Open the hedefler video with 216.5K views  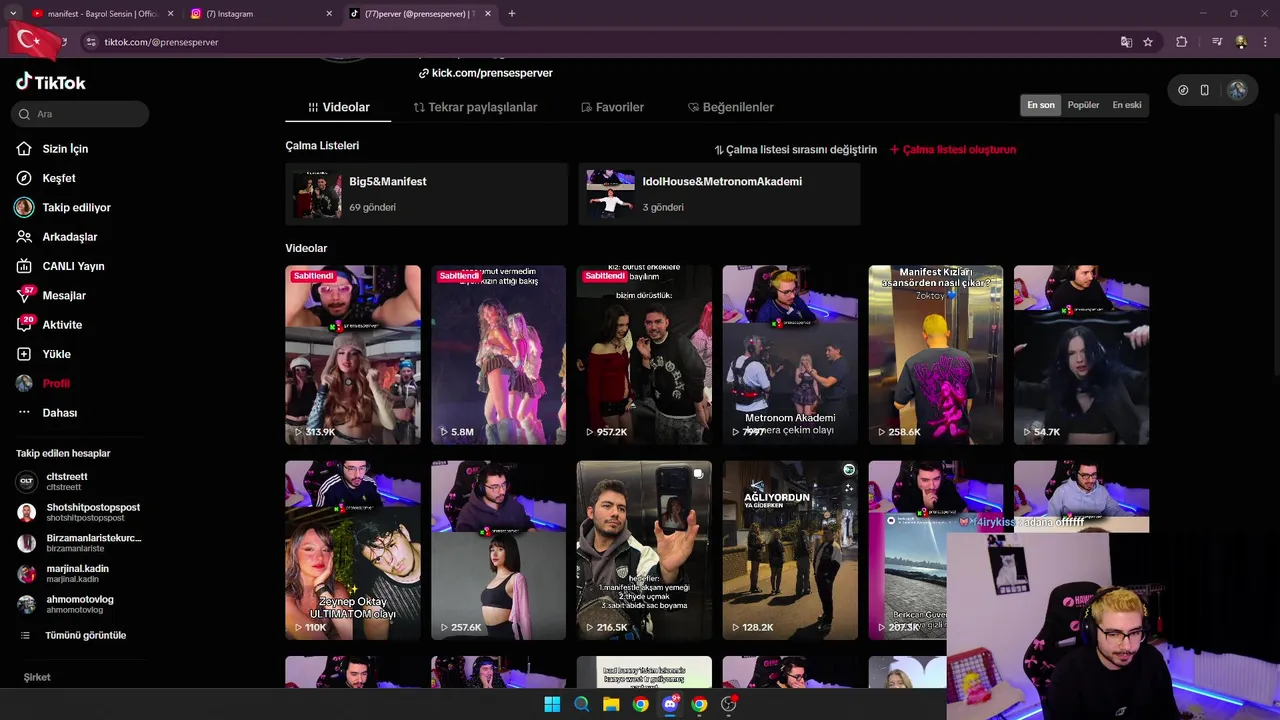644,550
